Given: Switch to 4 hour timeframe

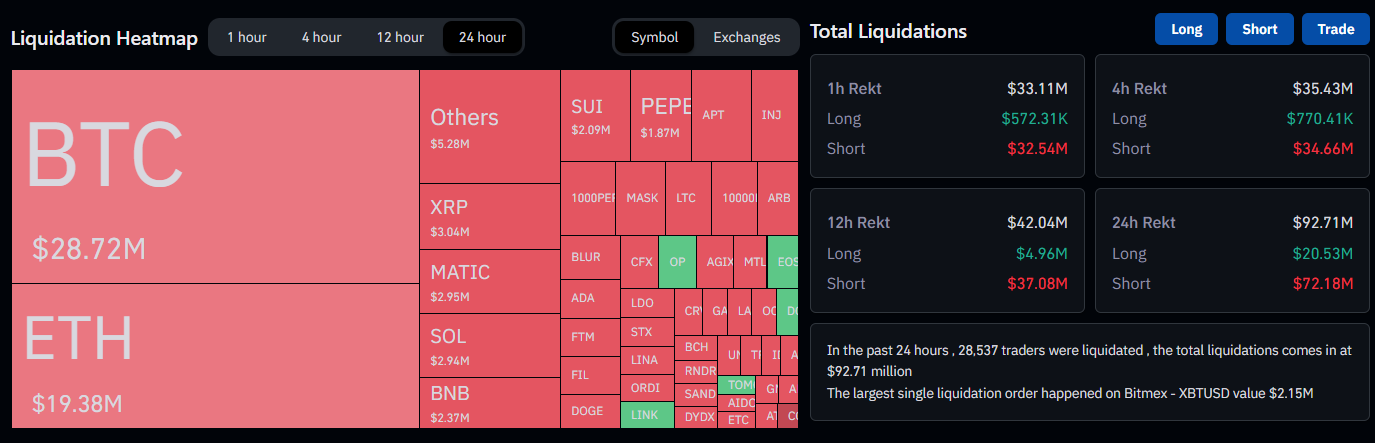Looking at the screenshot, I should [321, 38].
